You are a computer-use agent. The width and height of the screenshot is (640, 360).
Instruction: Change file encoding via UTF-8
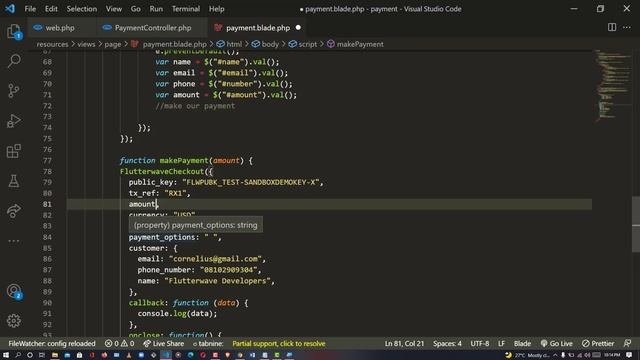[x=480, y=344]
